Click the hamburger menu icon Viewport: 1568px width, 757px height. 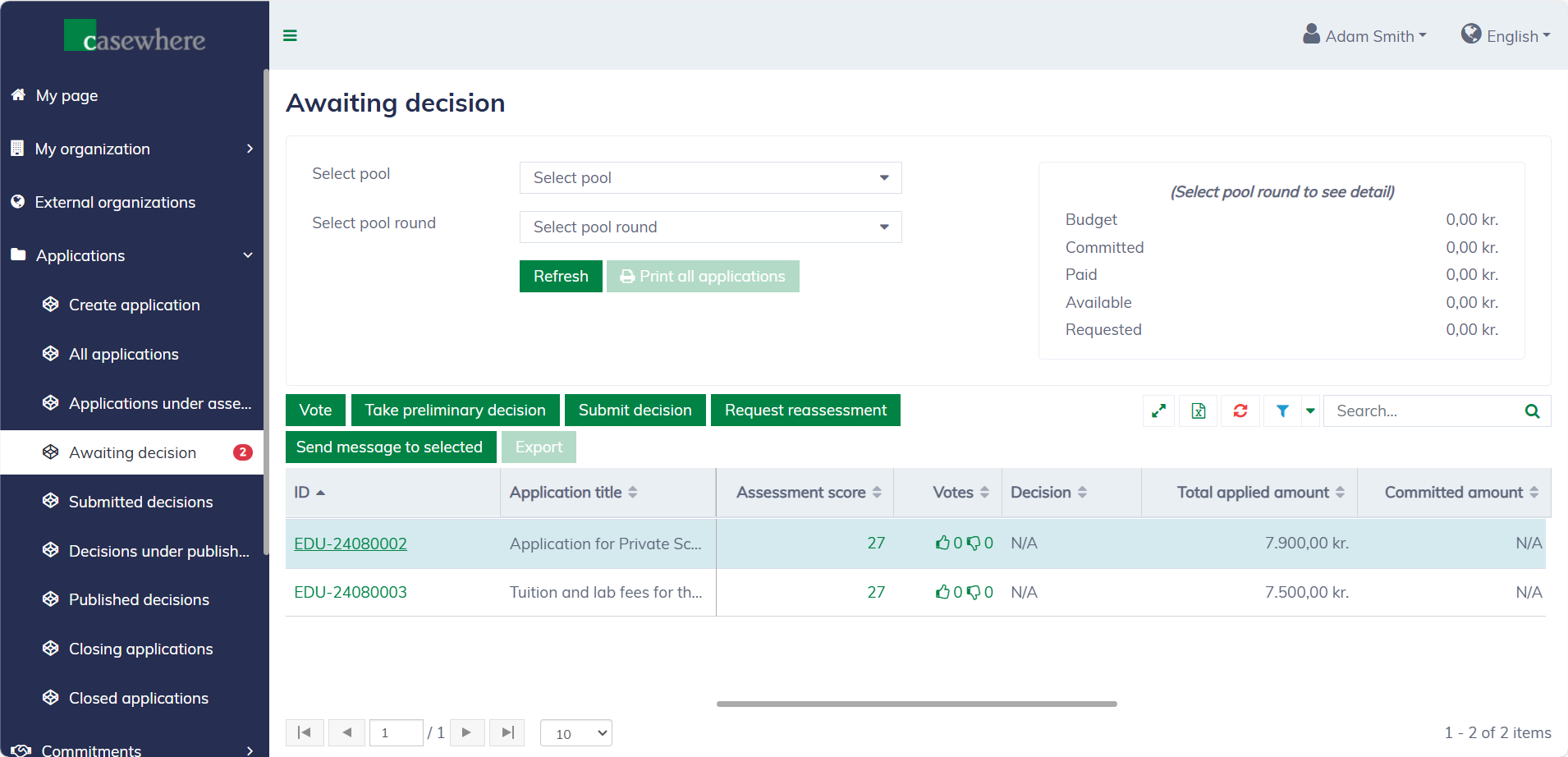[x=290, y=35]
